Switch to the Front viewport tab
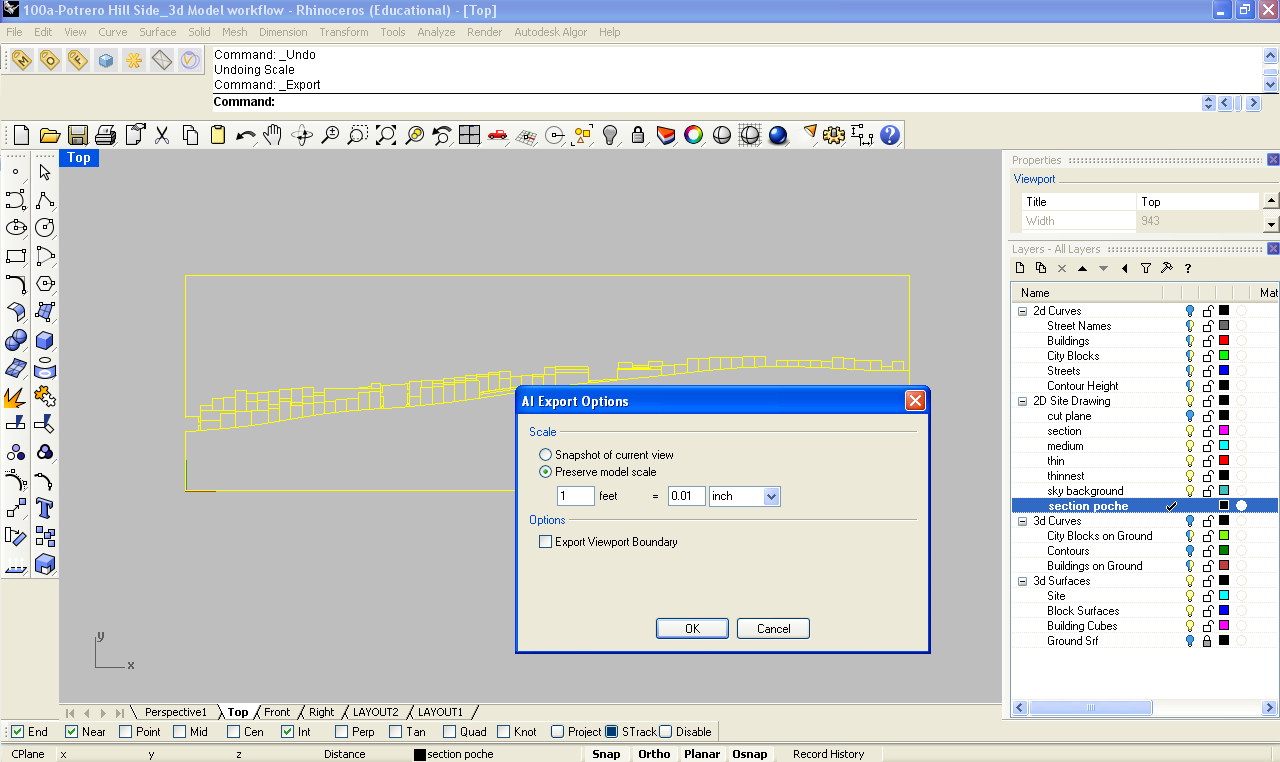This screenshot has height=762, width=1280. pos(277,712)
